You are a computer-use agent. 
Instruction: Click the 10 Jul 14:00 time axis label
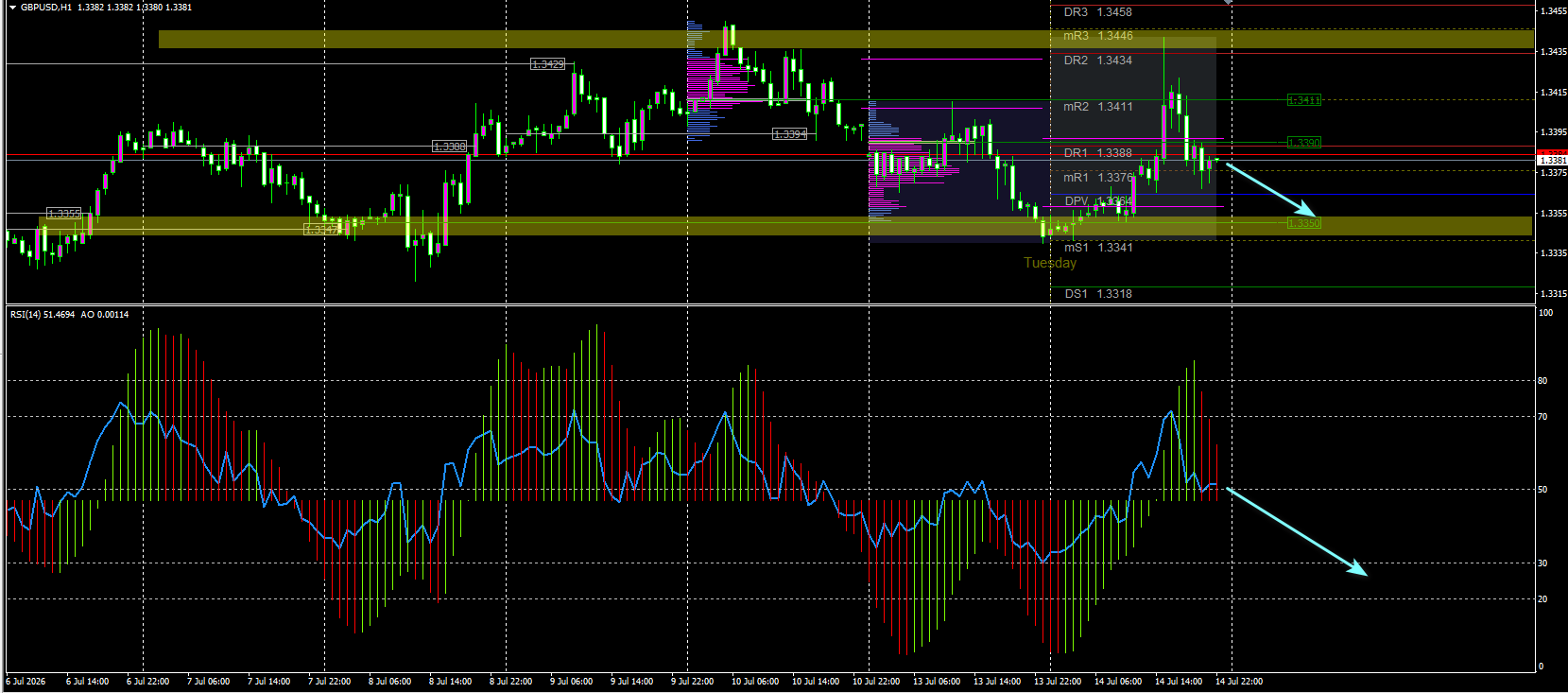(x=816, y=682)
